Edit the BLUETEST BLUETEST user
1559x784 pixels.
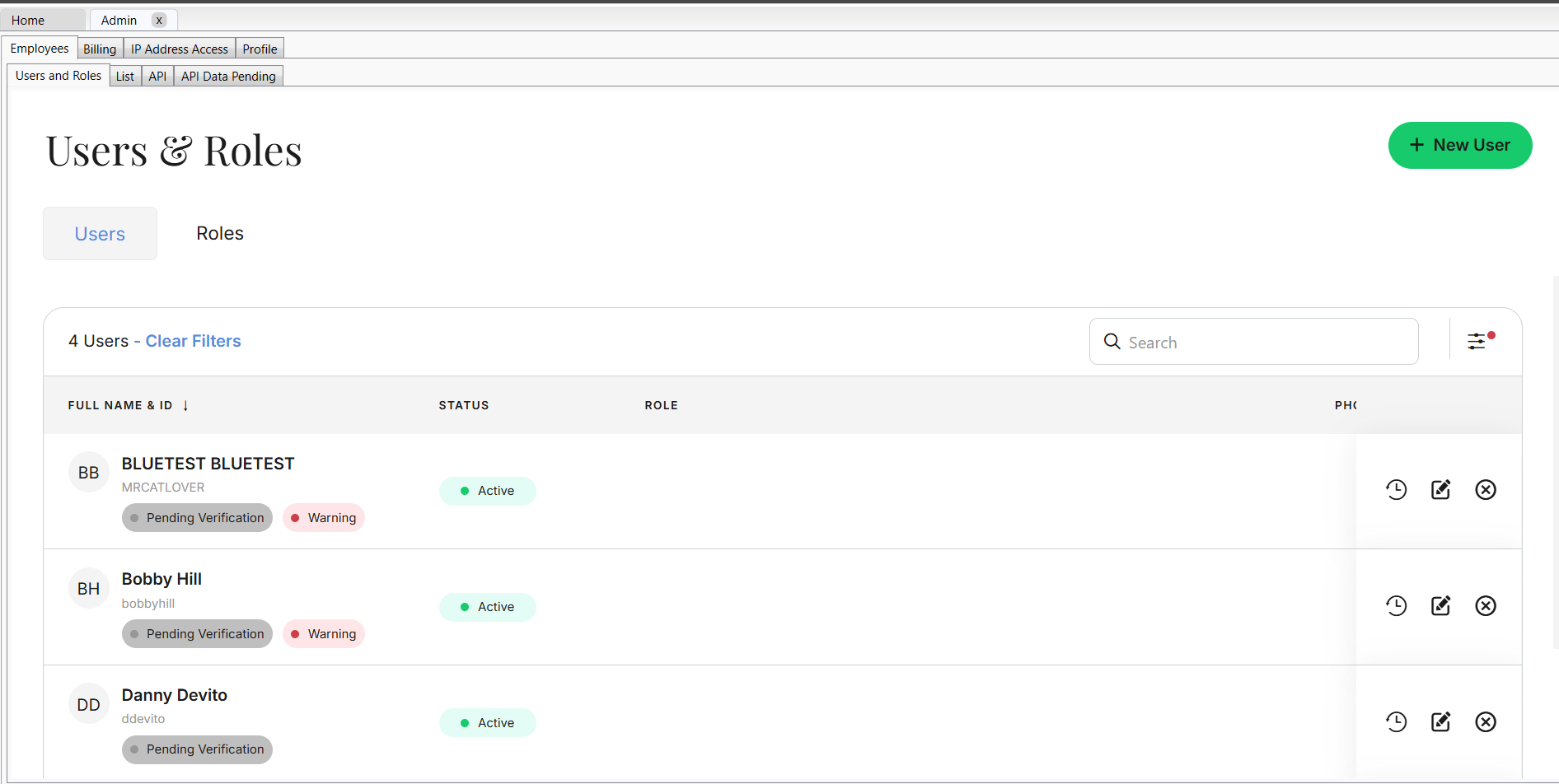(x=1440, y=490)
